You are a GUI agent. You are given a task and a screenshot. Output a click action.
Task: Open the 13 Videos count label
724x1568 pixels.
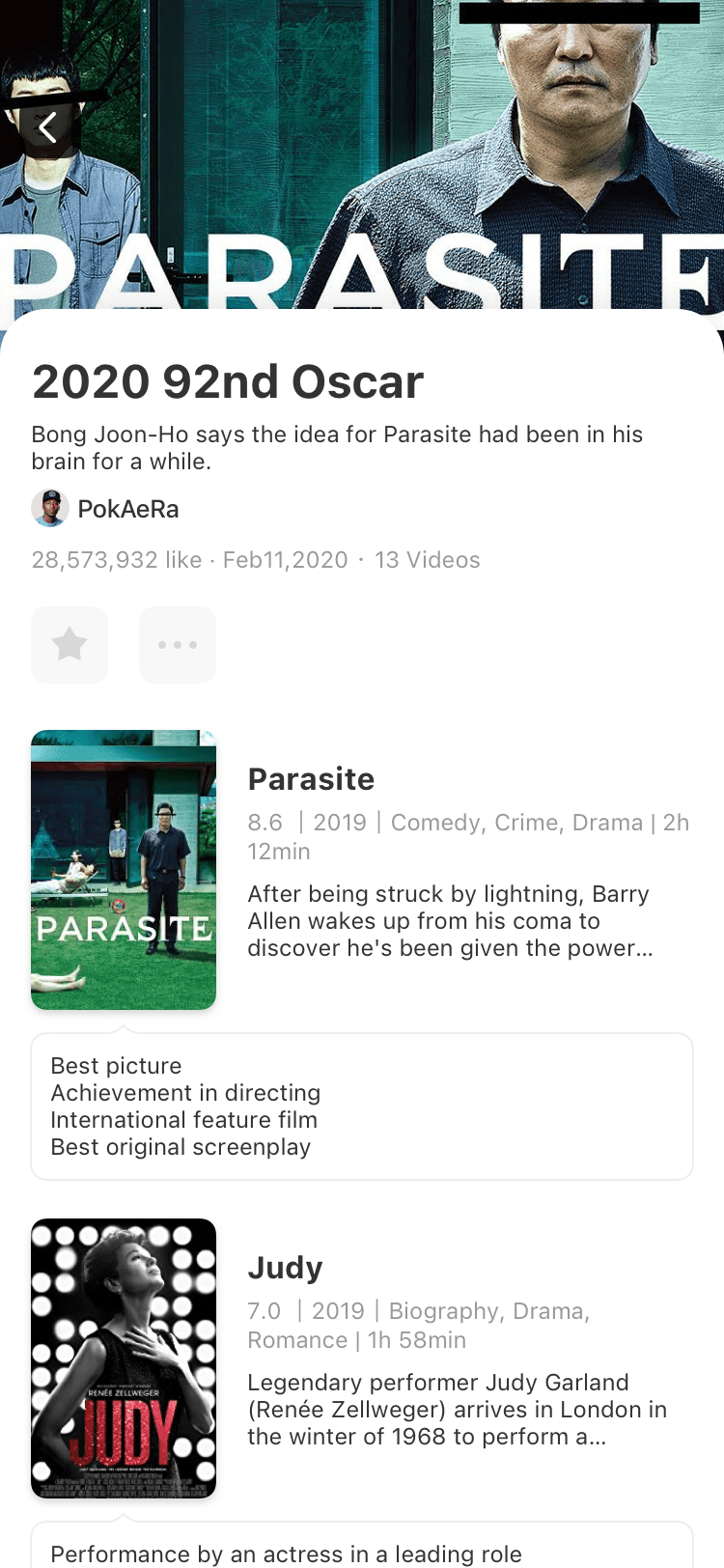click(x=427, y=560)
